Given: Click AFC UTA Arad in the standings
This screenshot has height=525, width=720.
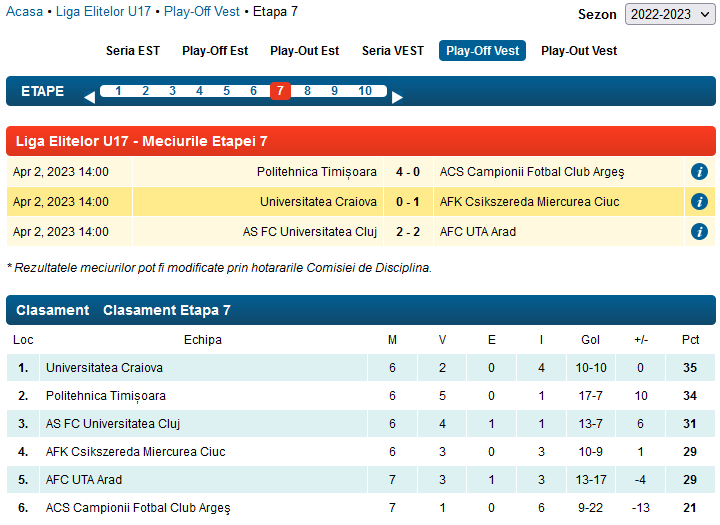Looking at the screenshot, I should (84, 480).
